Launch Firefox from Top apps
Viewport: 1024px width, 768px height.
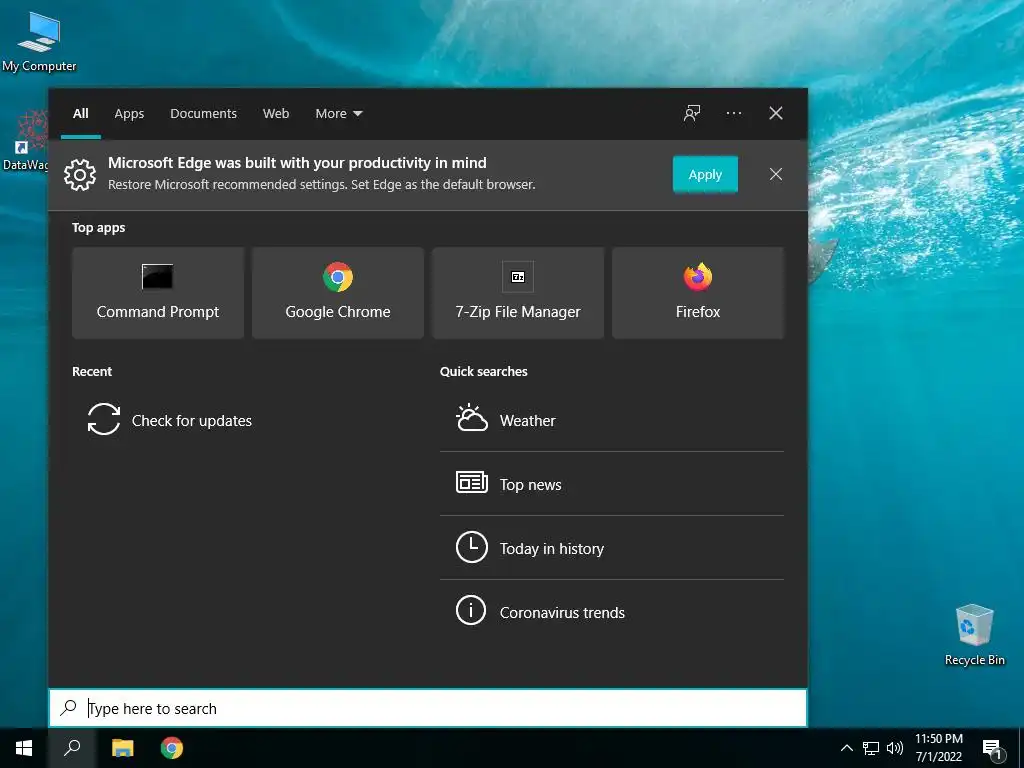click(697, 293)
